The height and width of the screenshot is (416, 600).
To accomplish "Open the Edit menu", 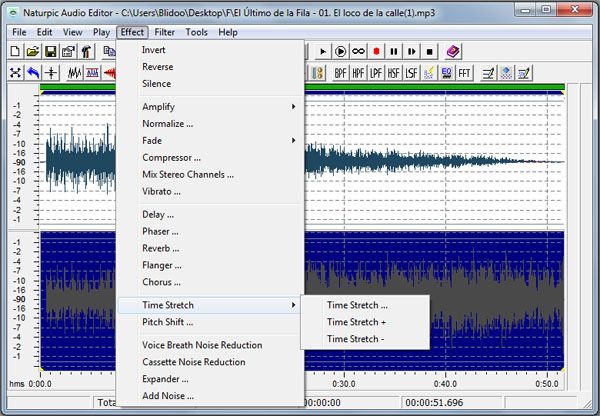I will click(x=44, y=33).
